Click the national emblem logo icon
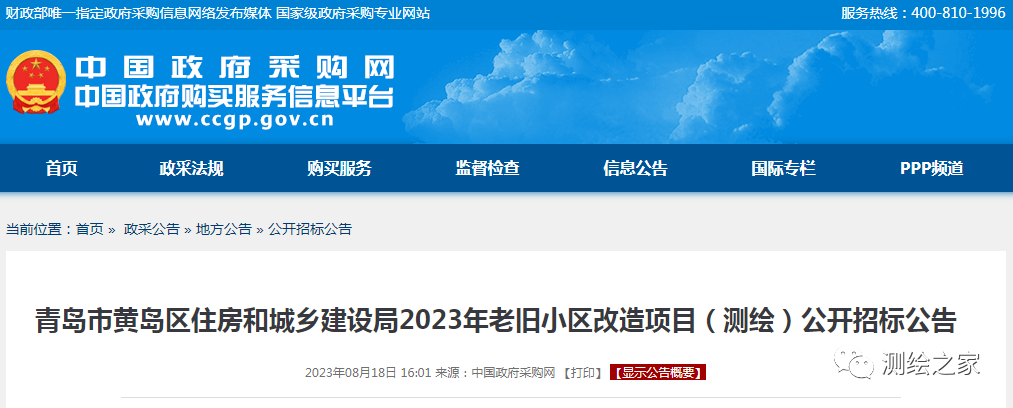Image resolution: width=1013 pixels, height=408 pixels. tap(36, 82)
